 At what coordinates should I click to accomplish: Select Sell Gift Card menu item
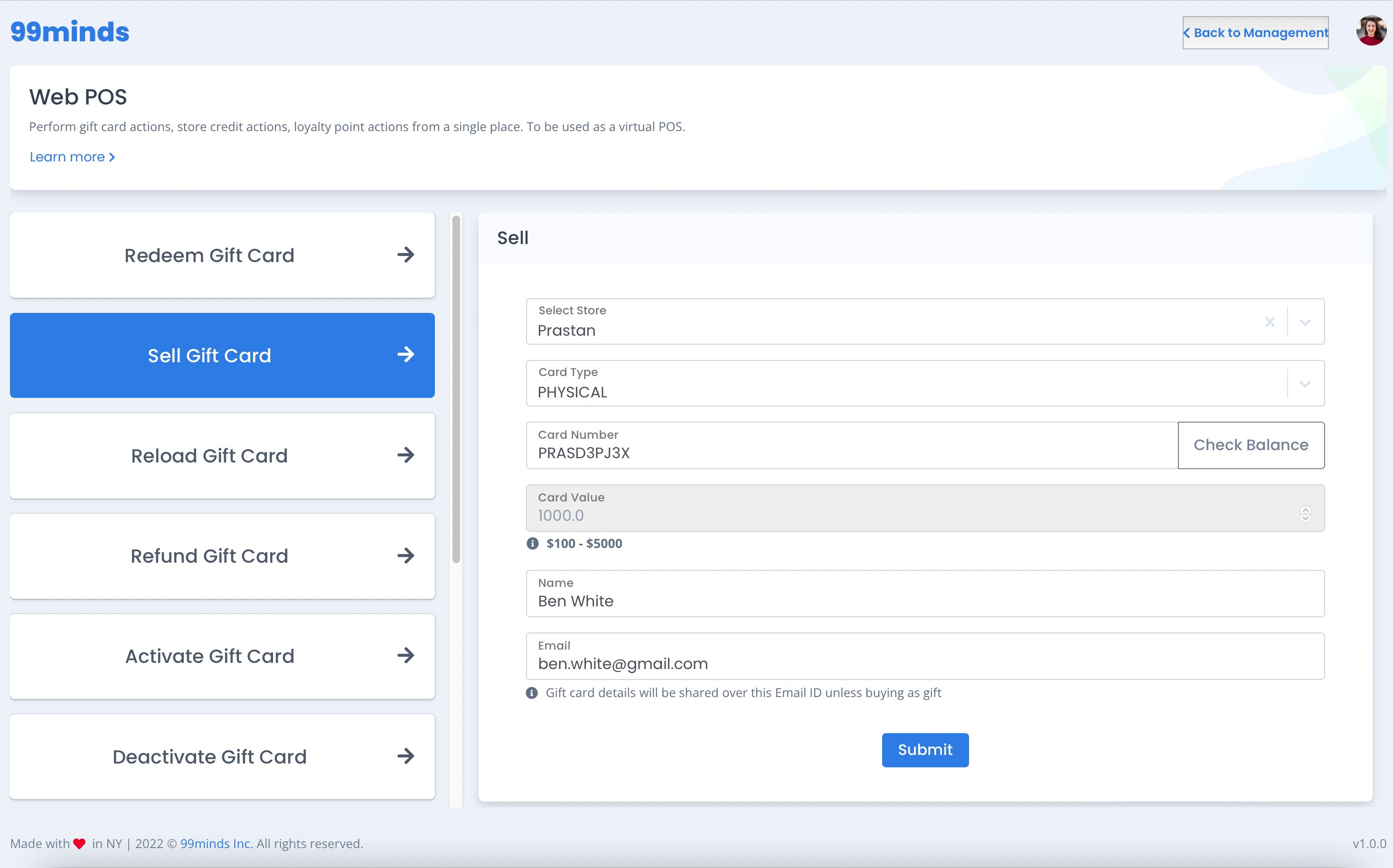tap(222, 355)
